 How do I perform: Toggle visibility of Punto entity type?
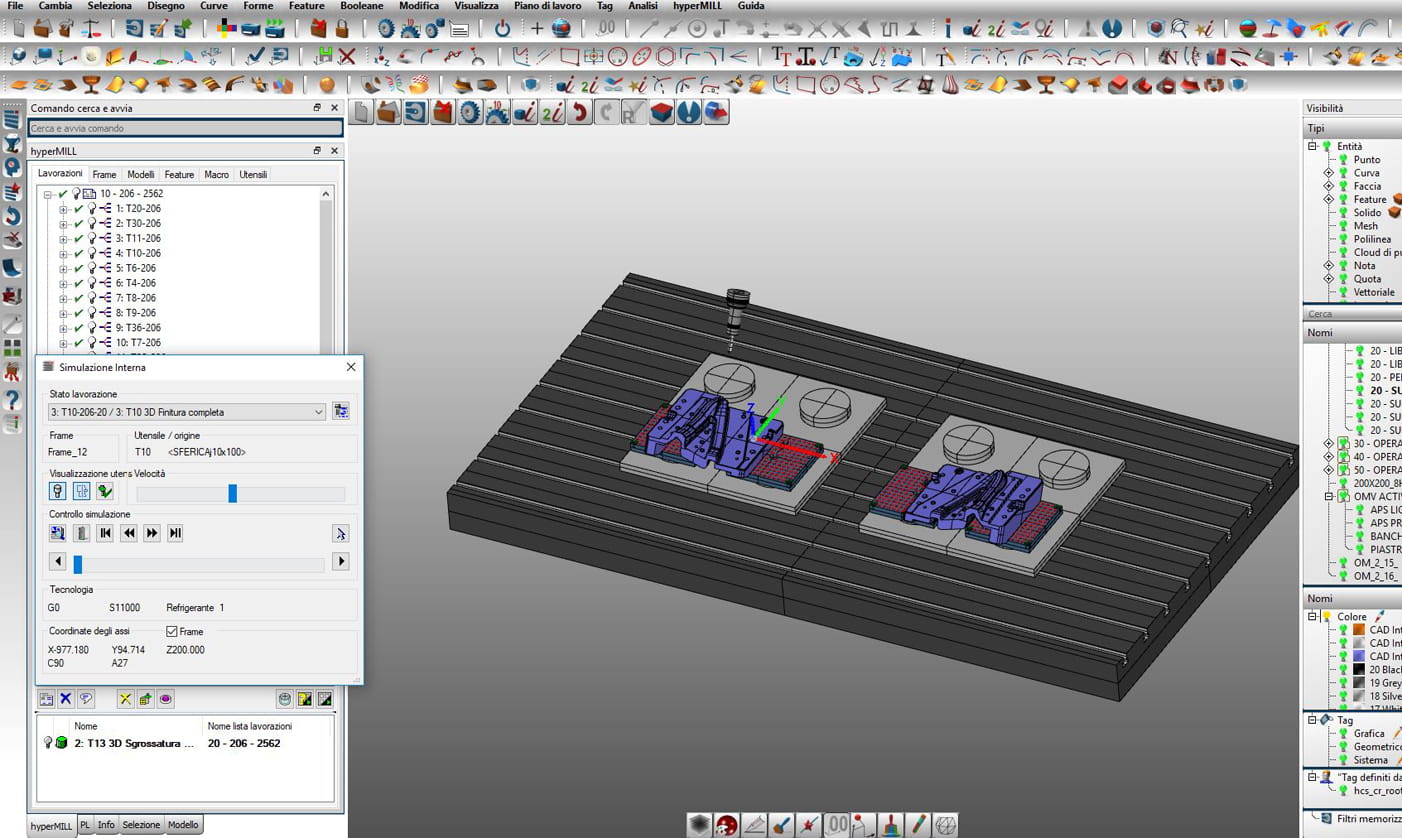1343,160
